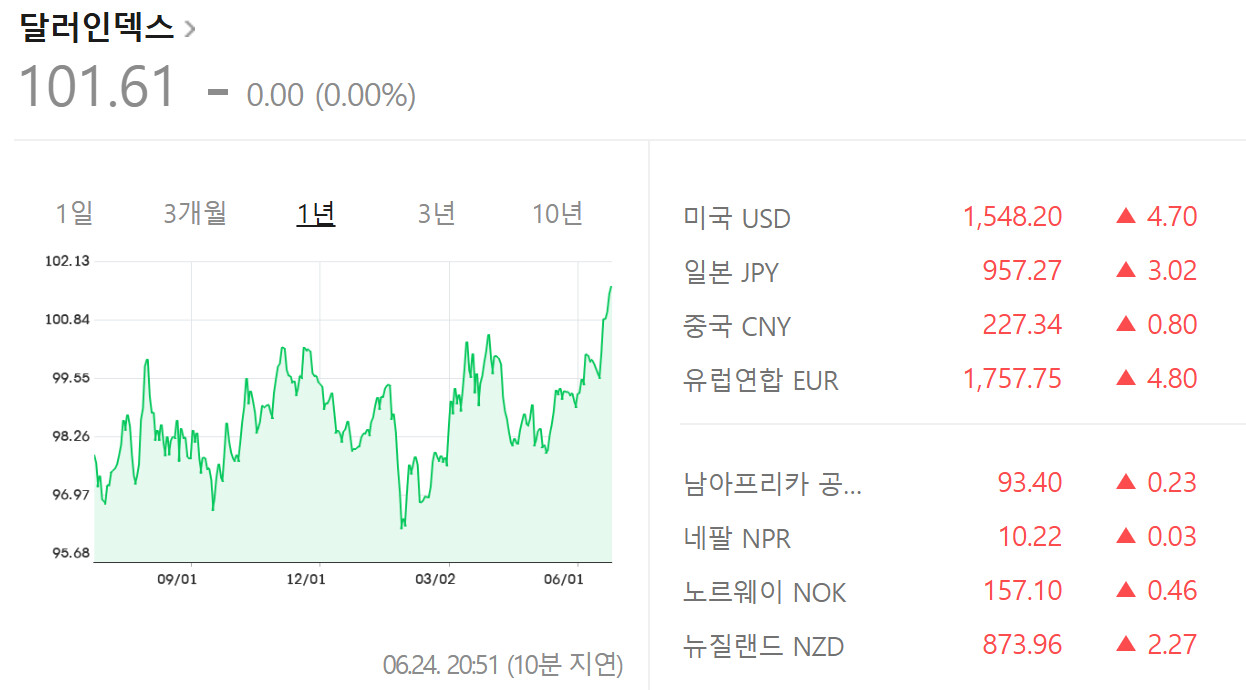Switch chart to 10년 period
Screen dimensions: 1246x690
click(x=558, y=213)
